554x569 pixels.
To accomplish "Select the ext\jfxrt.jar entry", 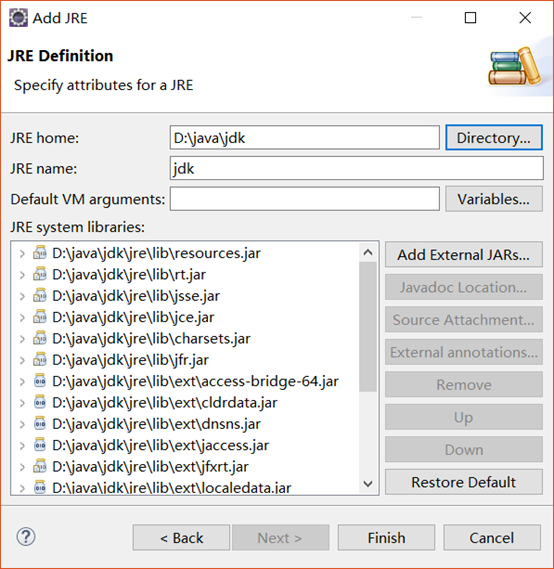I will (150, 467).
